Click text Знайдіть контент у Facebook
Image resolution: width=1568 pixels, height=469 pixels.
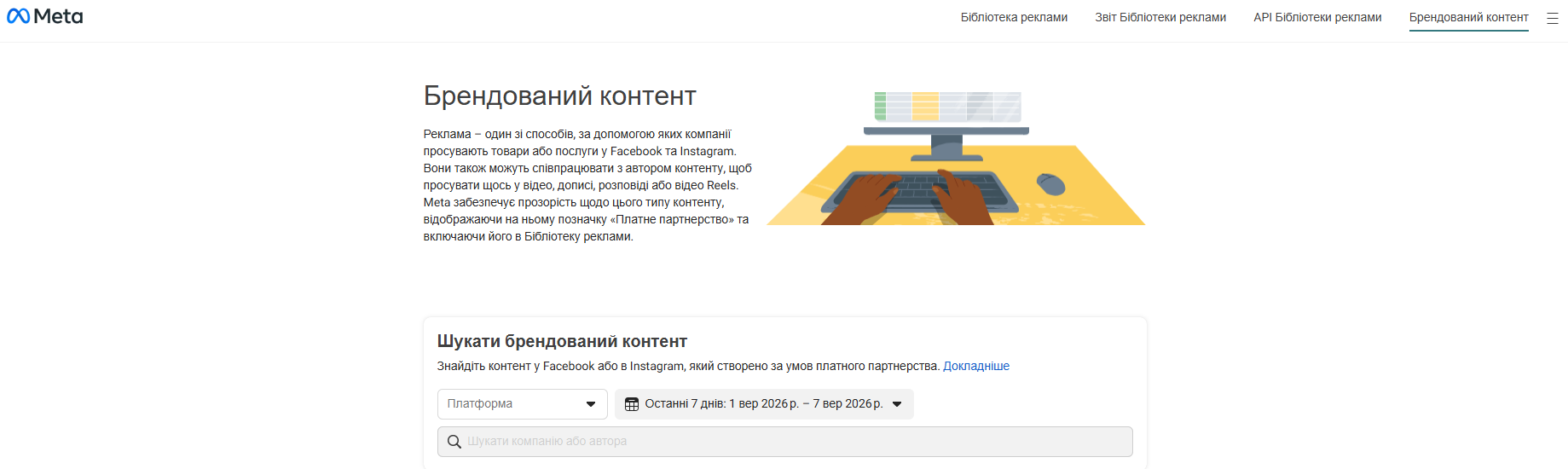[688, 366]
